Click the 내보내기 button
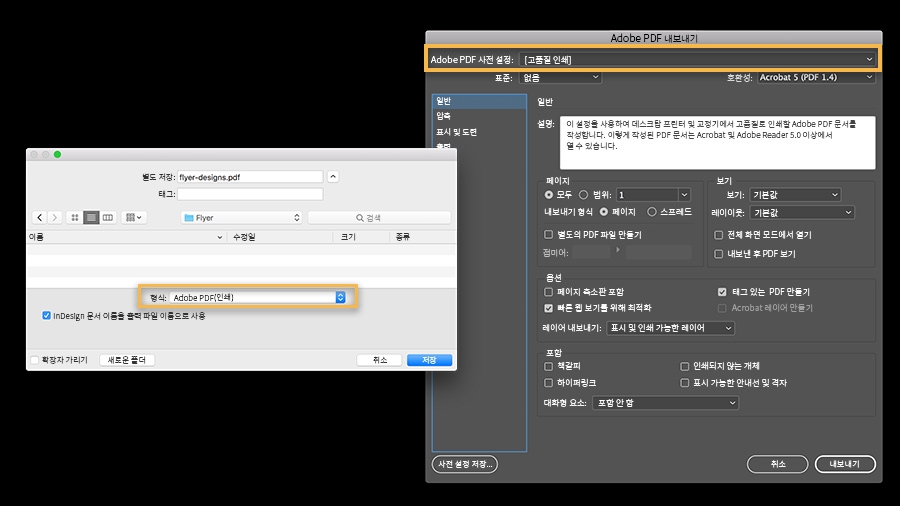Viewport: 900px width, 506px height. pos(845,464)
